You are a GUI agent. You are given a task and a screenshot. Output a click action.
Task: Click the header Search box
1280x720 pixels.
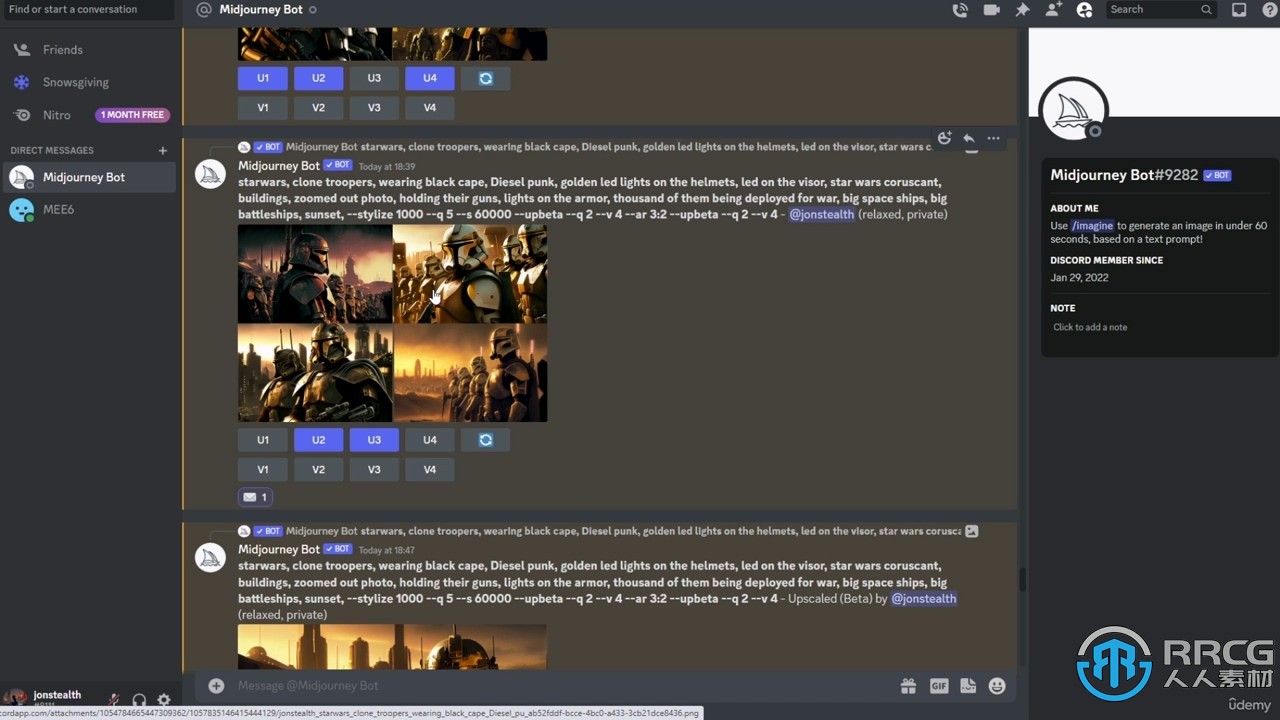1160,10
